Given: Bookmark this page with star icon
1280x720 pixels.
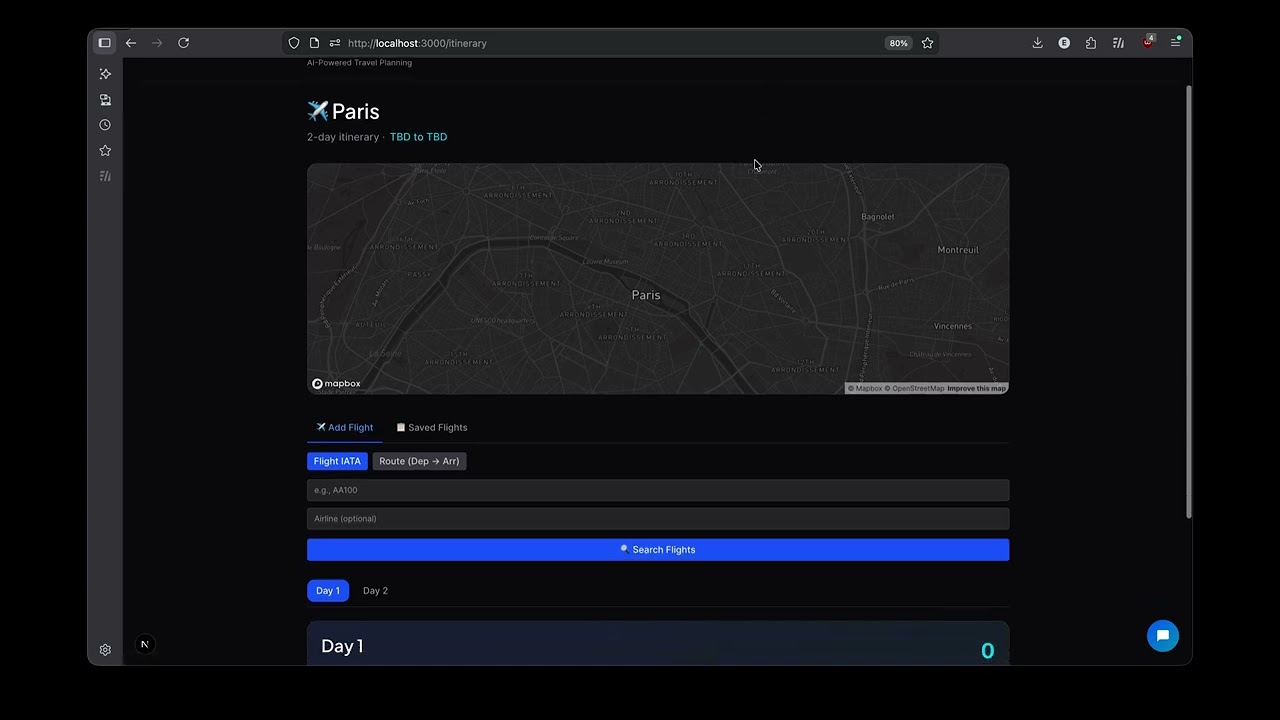Looking at the screenshot, I should [927, 43].
